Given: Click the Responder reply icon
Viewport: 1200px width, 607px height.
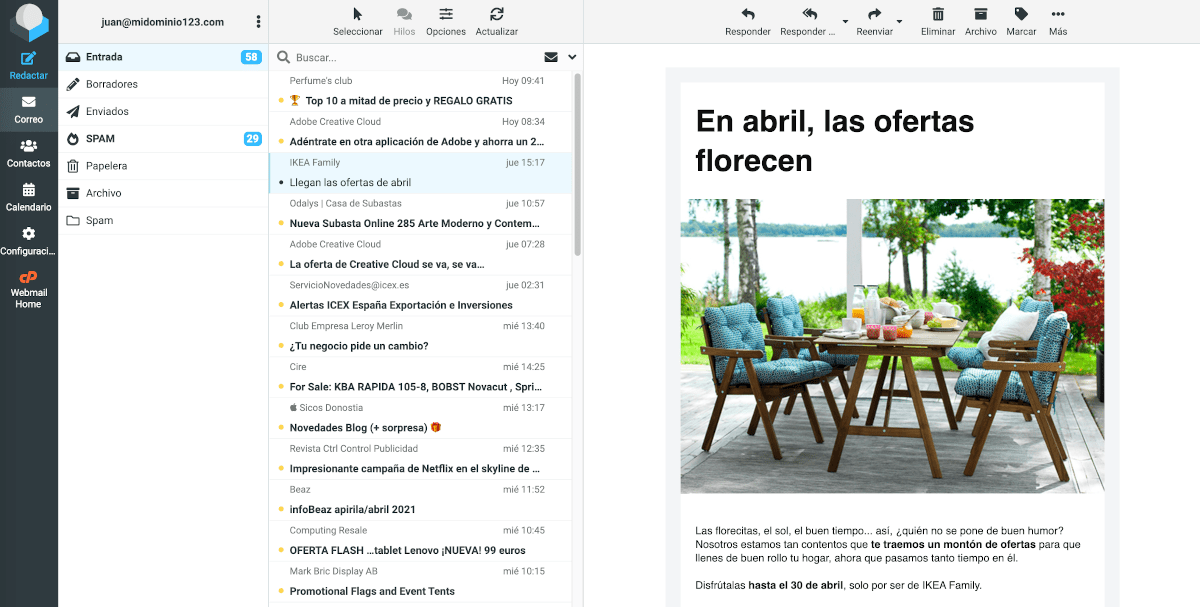Looking at the screenshot, I should (x=748, y=14).
